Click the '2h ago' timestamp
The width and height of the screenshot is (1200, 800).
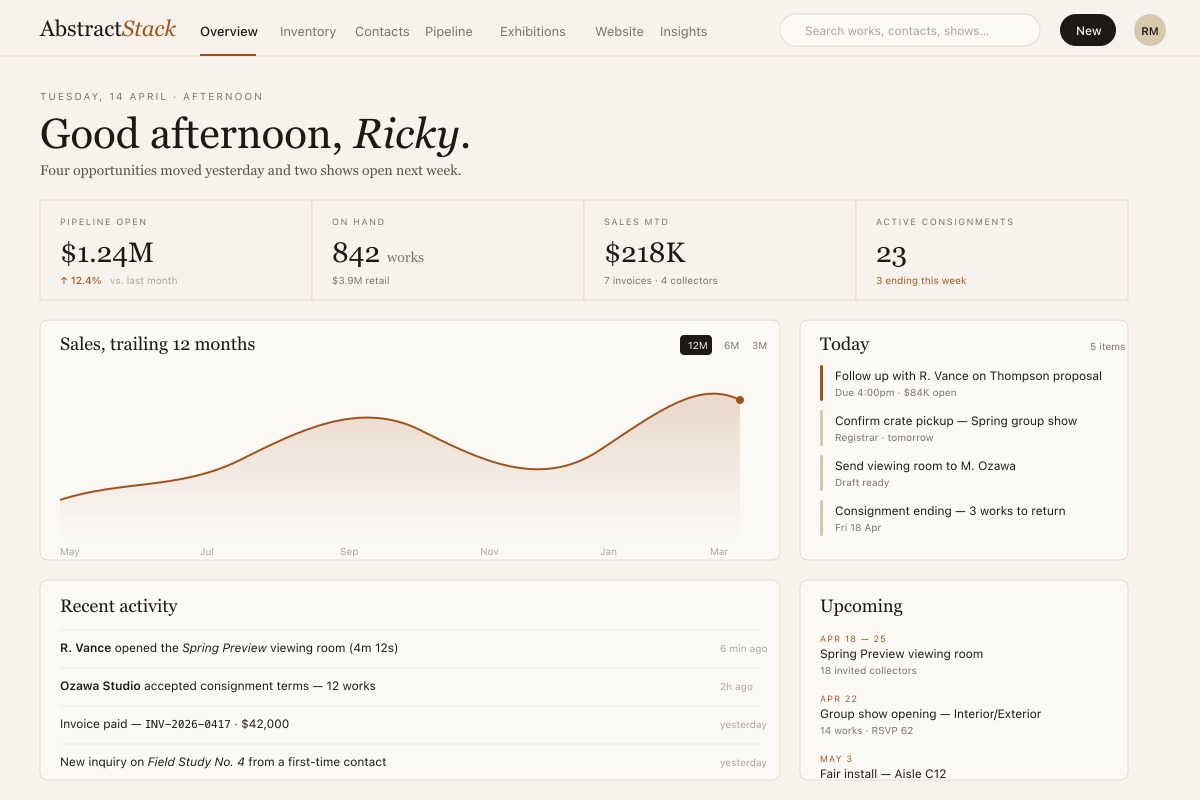point(736,687)
